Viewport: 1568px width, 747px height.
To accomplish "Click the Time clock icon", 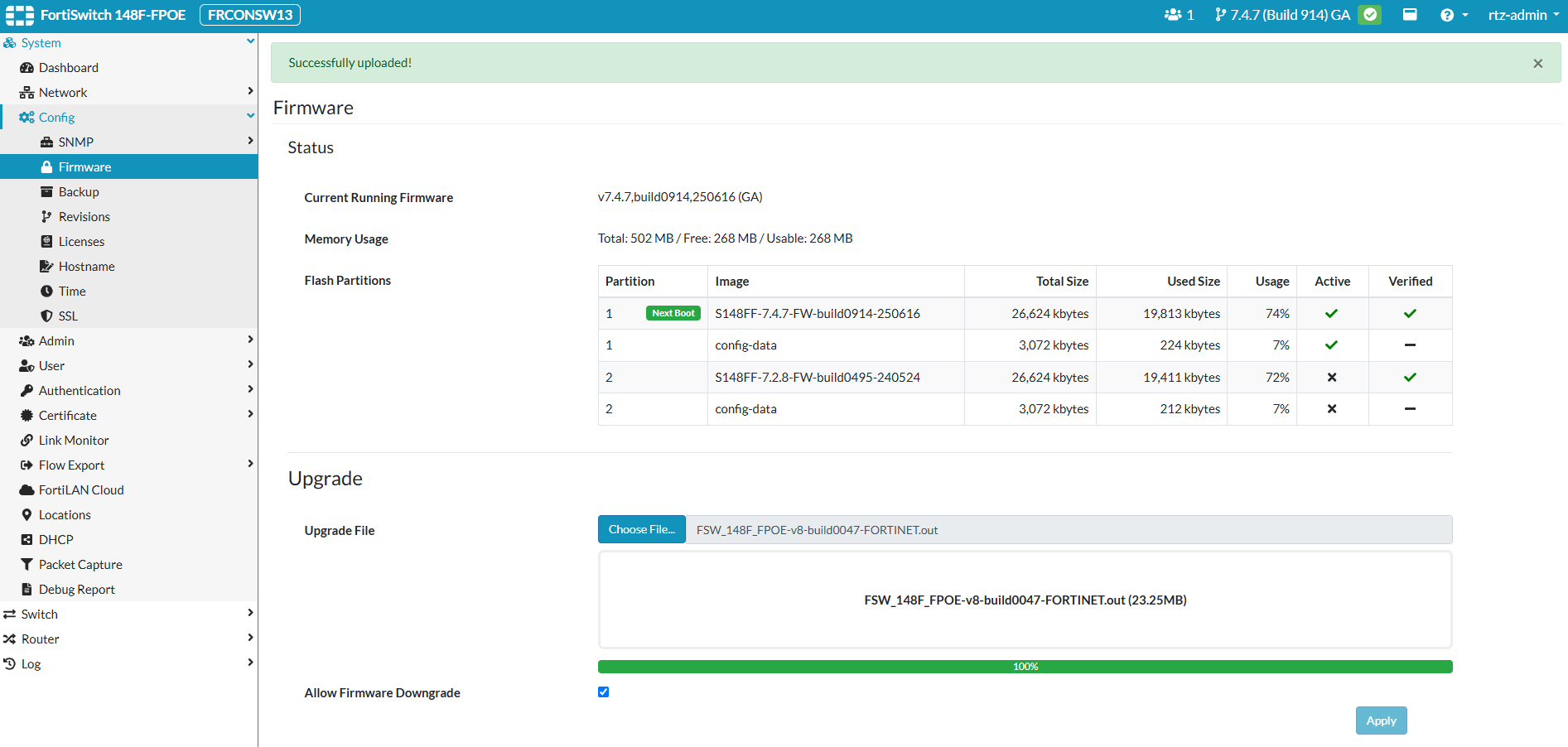I will click(x=46, y=292).
